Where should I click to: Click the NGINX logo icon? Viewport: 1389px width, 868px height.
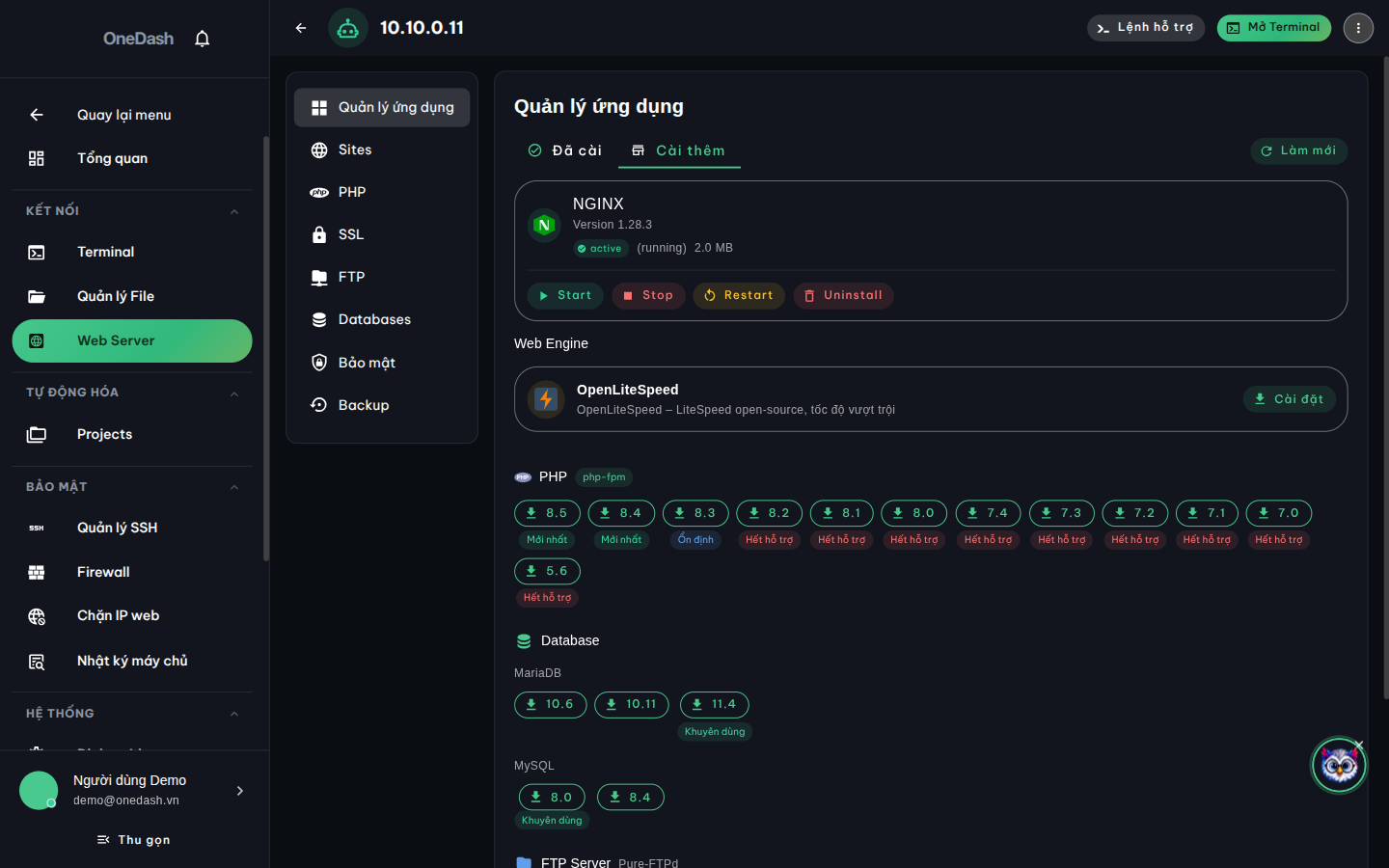[544, 226]
